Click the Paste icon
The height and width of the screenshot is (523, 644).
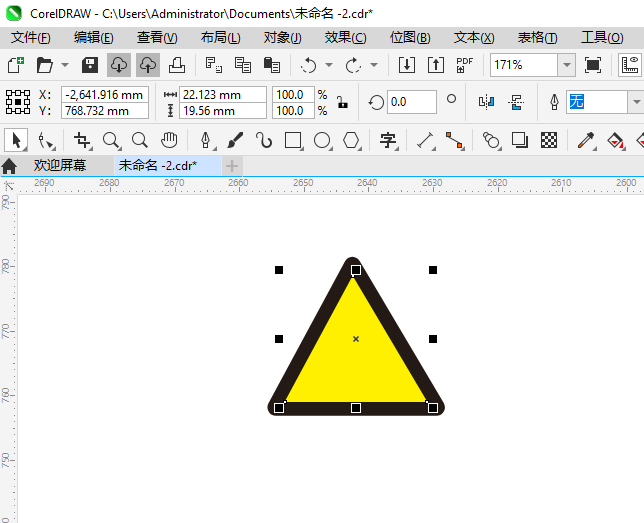click(x=271, y=65)
